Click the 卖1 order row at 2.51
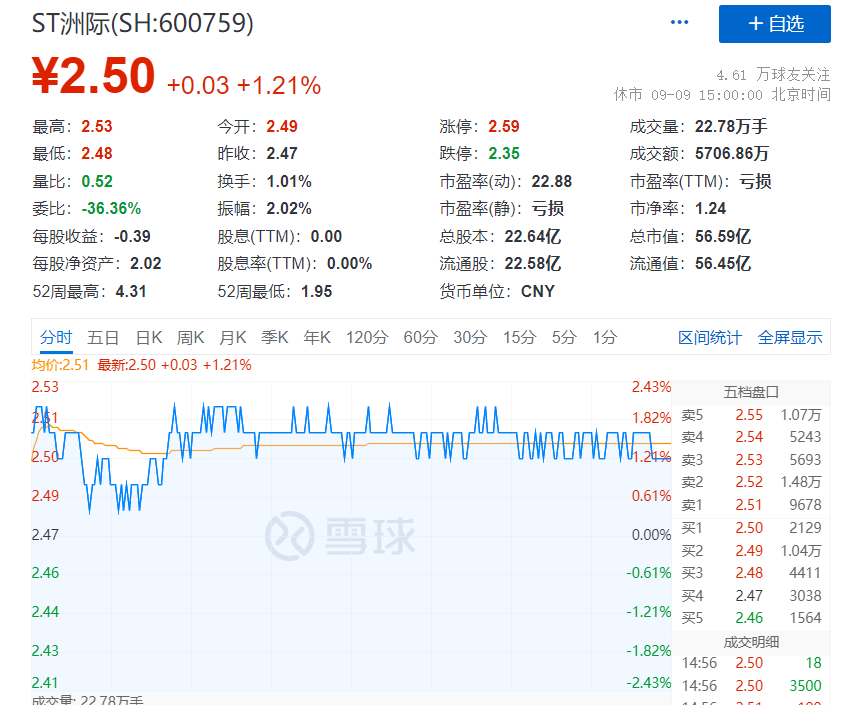This screenshot has height=705, width=863. click(x=751, y=505)
